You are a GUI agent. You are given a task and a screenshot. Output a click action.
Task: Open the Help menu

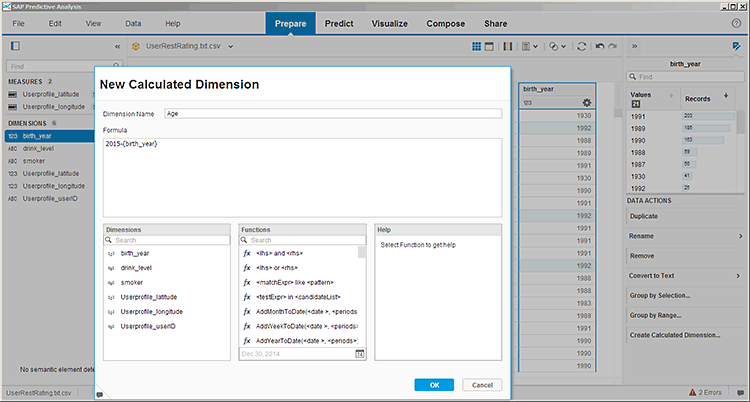tap(173, 23)
